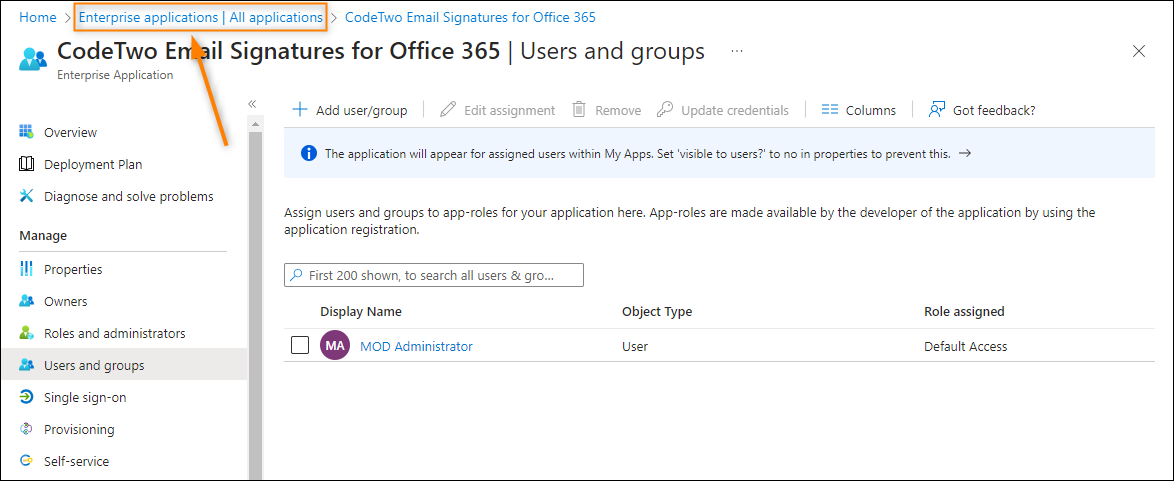Open Enterprise applications | All applications breadcrumb
Screen dimensions: 1174x481
coord(201,16)
